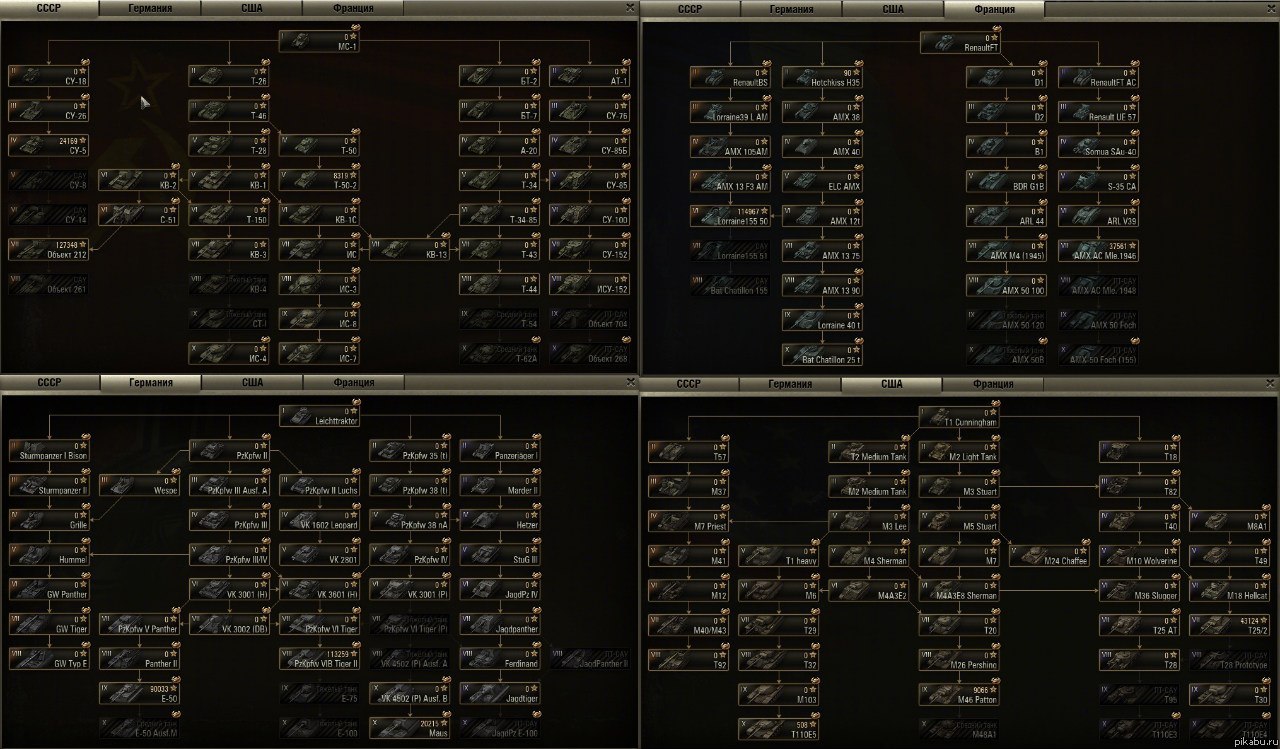The width and height of the screenshot is (1280, 749).
Task: Switch to СССР tab in the French tree panel
Action: (689, 8)
